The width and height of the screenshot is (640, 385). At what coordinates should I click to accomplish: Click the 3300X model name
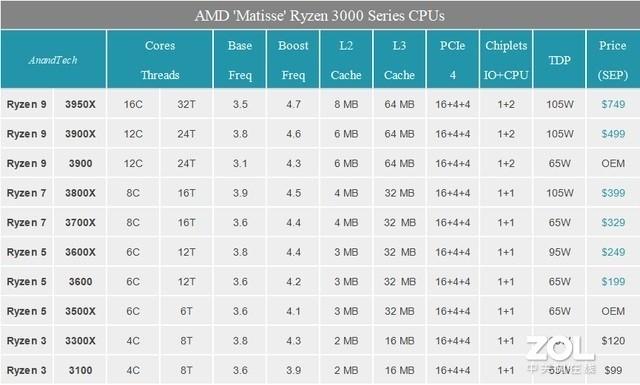[x=80, y=341]
